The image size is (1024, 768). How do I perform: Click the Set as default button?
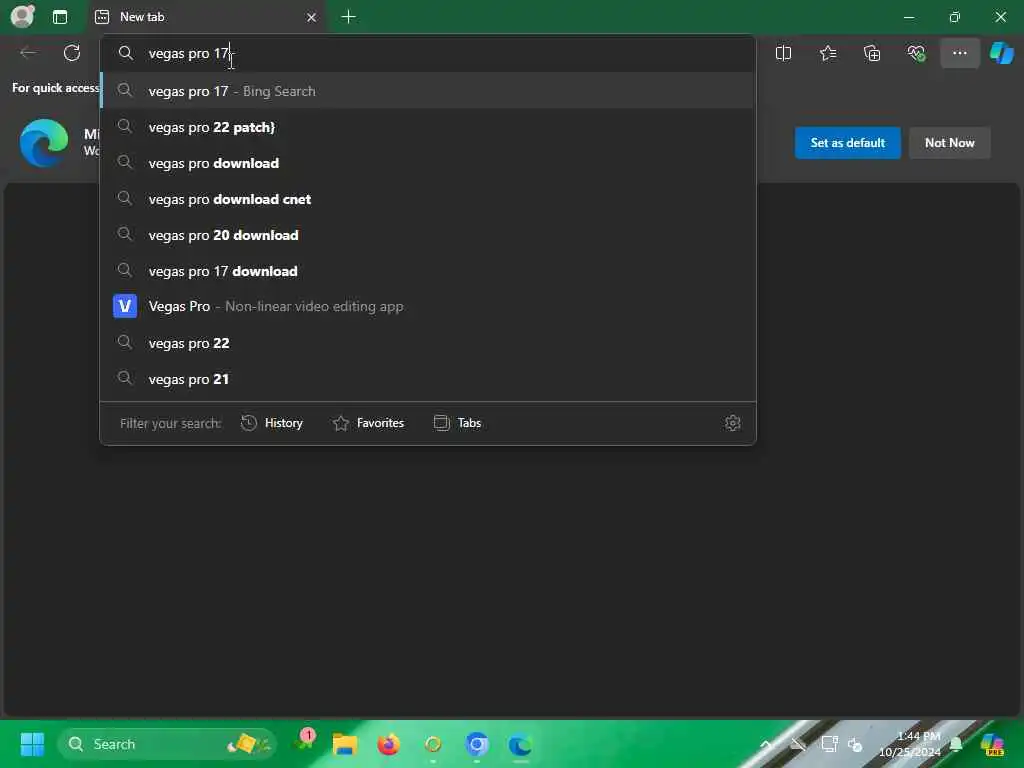click(847, 143)
